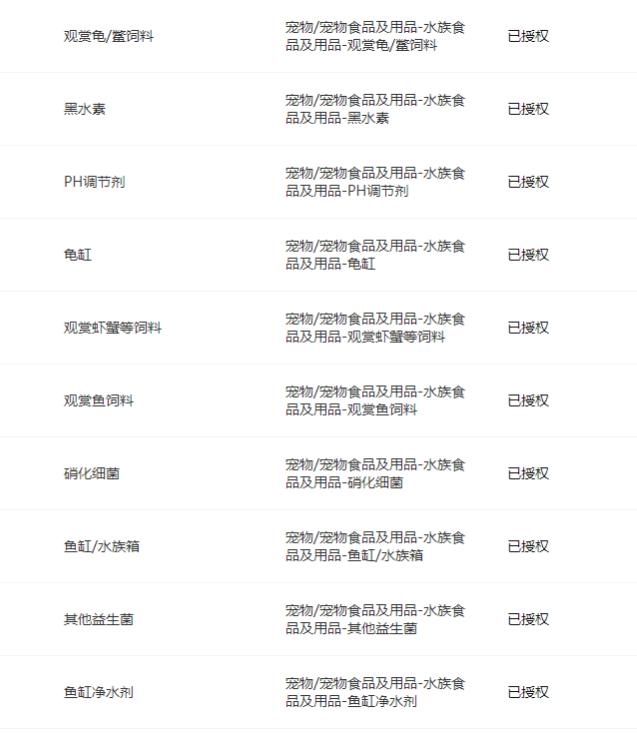Click the 硝化细菌 category name
This screenshot has width=637, height=733.
point(92,474)
